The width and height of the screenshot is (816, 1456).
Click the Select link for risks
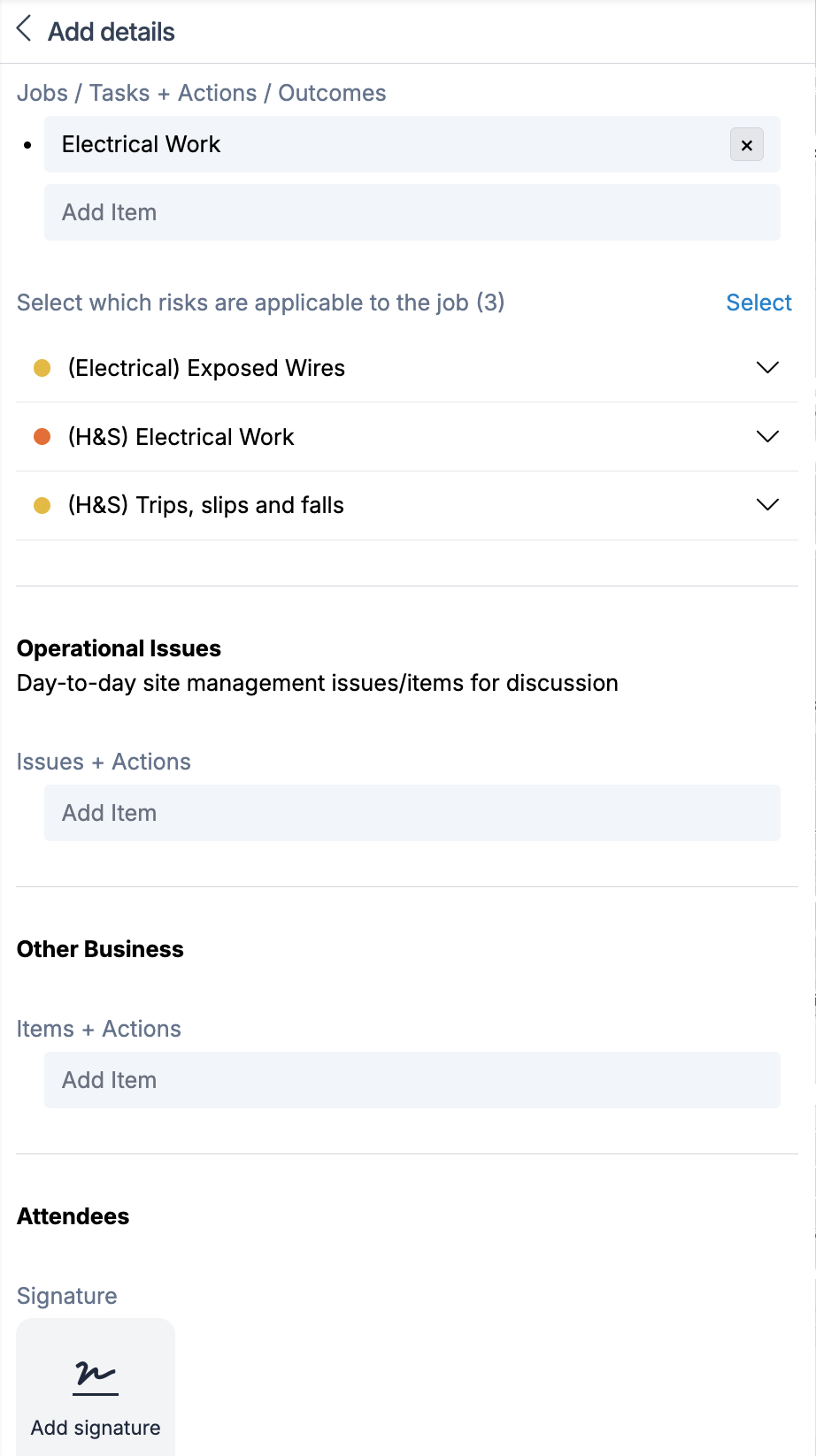758,303
